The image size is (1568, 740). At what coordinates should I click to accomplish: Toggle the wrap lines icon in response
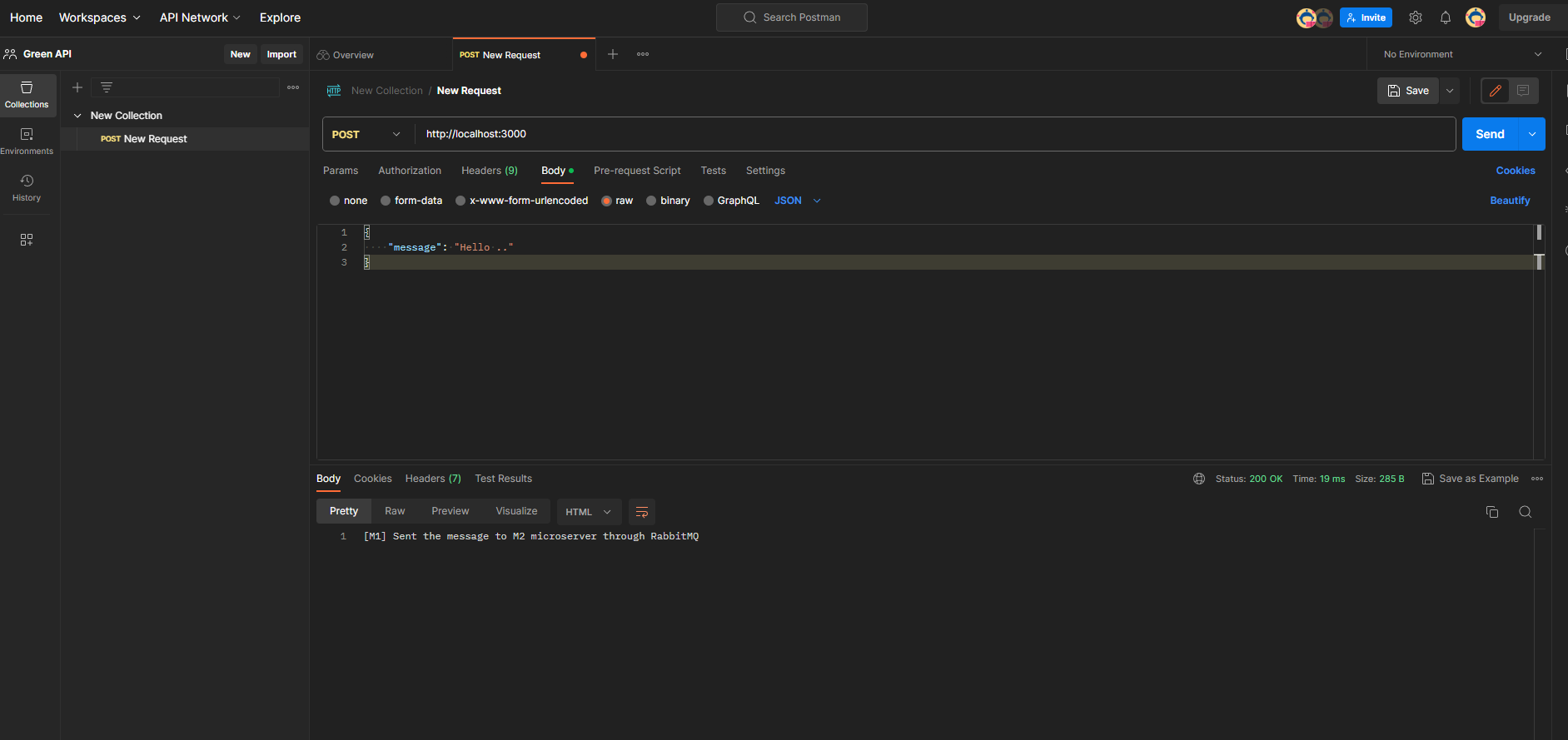click(x=642, y=512)
